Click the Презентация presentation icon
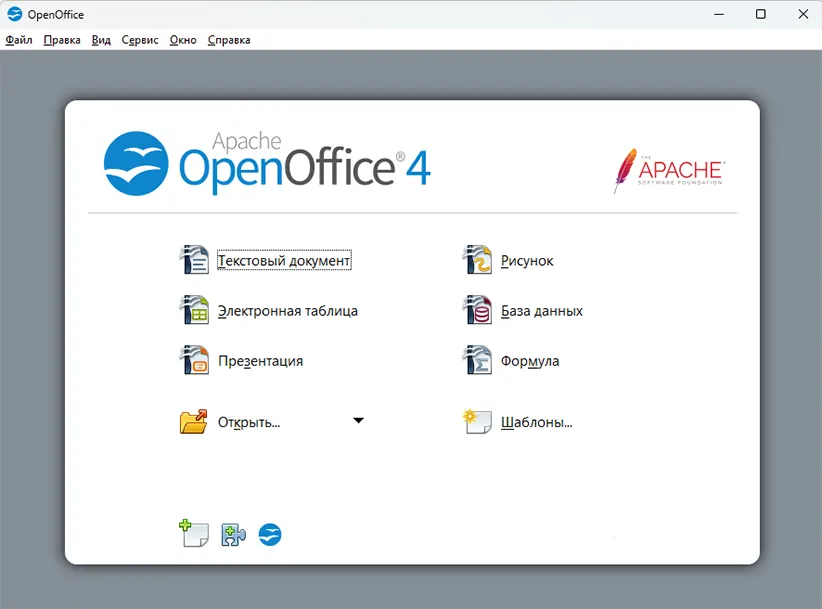 coord(194,360)
